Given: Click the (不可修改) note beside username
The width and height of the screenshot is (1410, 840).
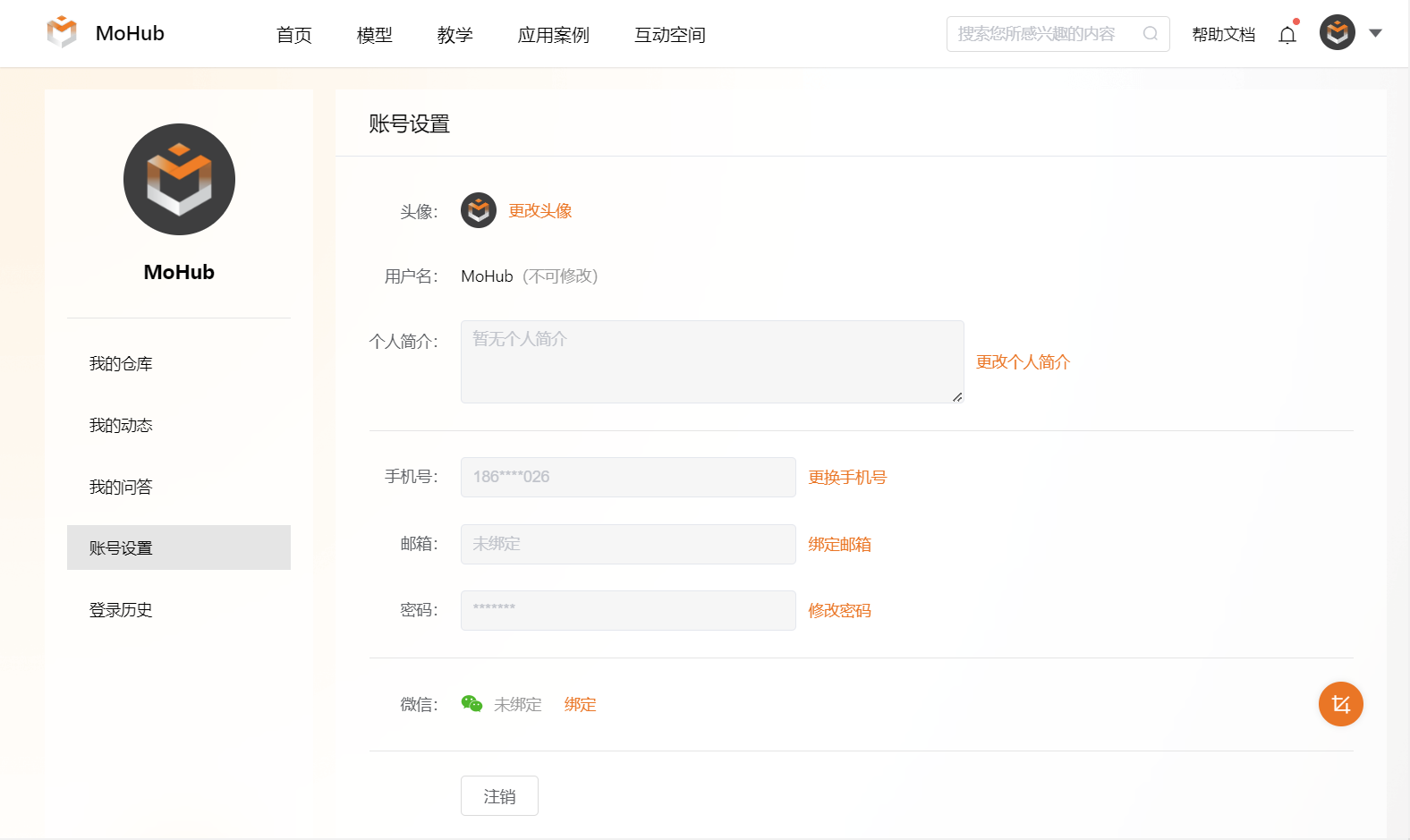Looking at the screenshot, I should pos(560,276).
